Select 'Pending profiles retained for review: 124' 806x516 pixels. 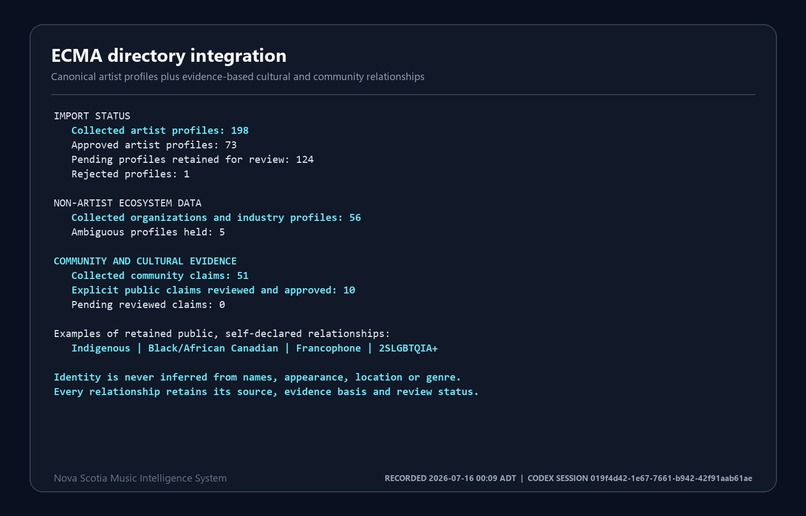coord(192,159)
